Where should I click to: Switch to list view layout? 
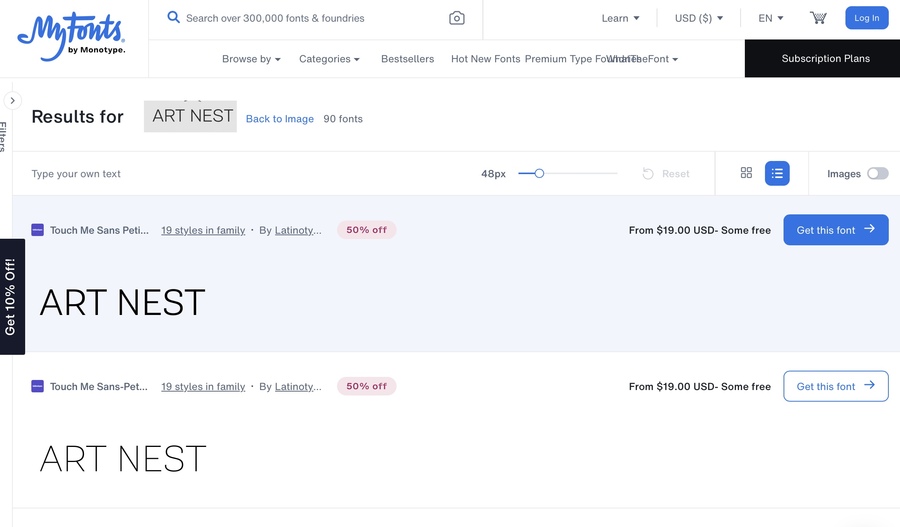tap(777, 173)
